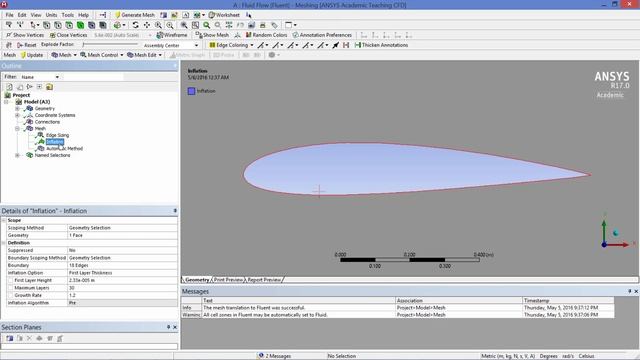Select Edge Sizing in the tree
Viewport: 640px width, 360px height.
(57, 135)
